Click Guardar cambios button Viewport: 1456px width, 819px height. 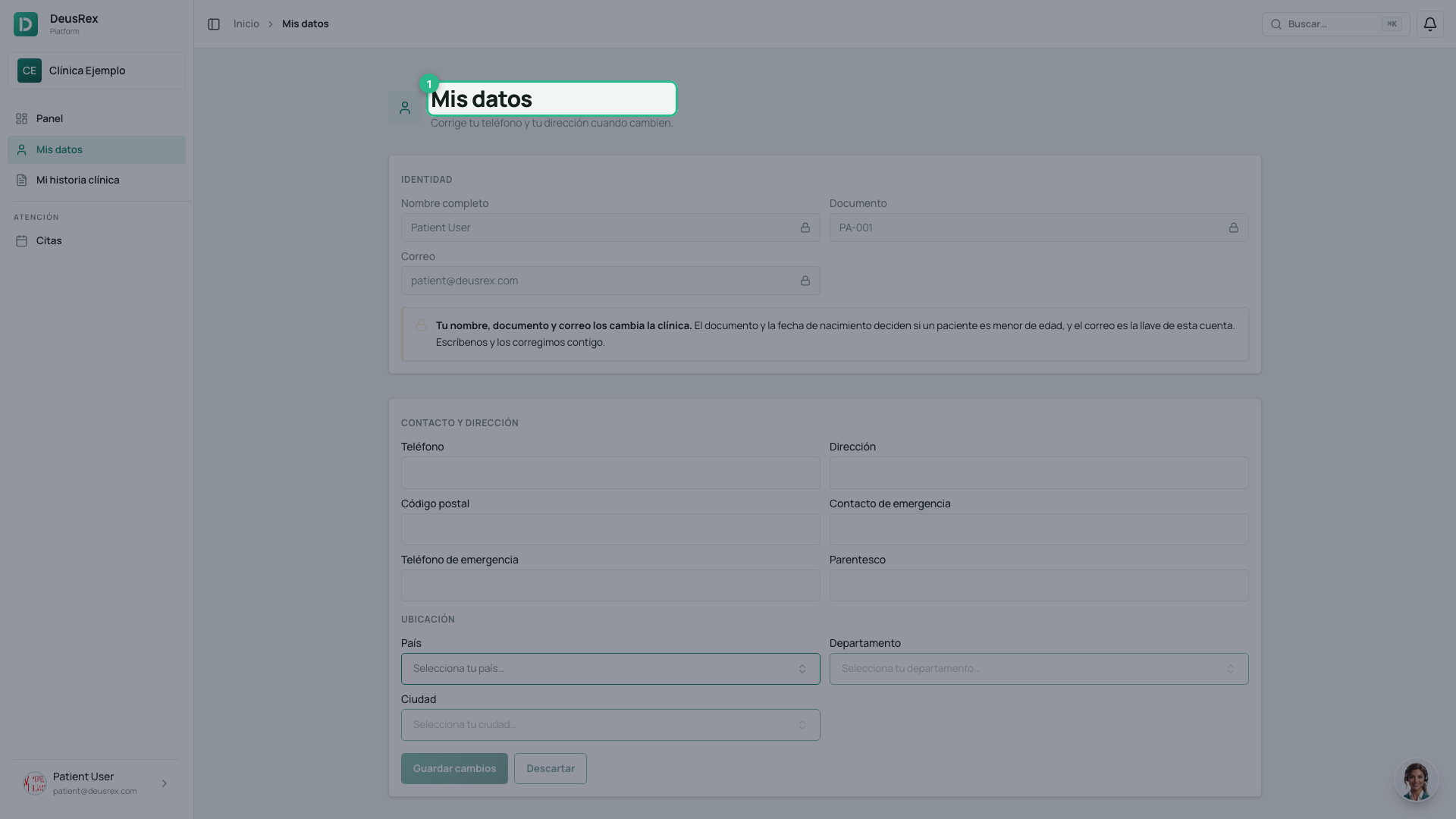click(454, 768)
